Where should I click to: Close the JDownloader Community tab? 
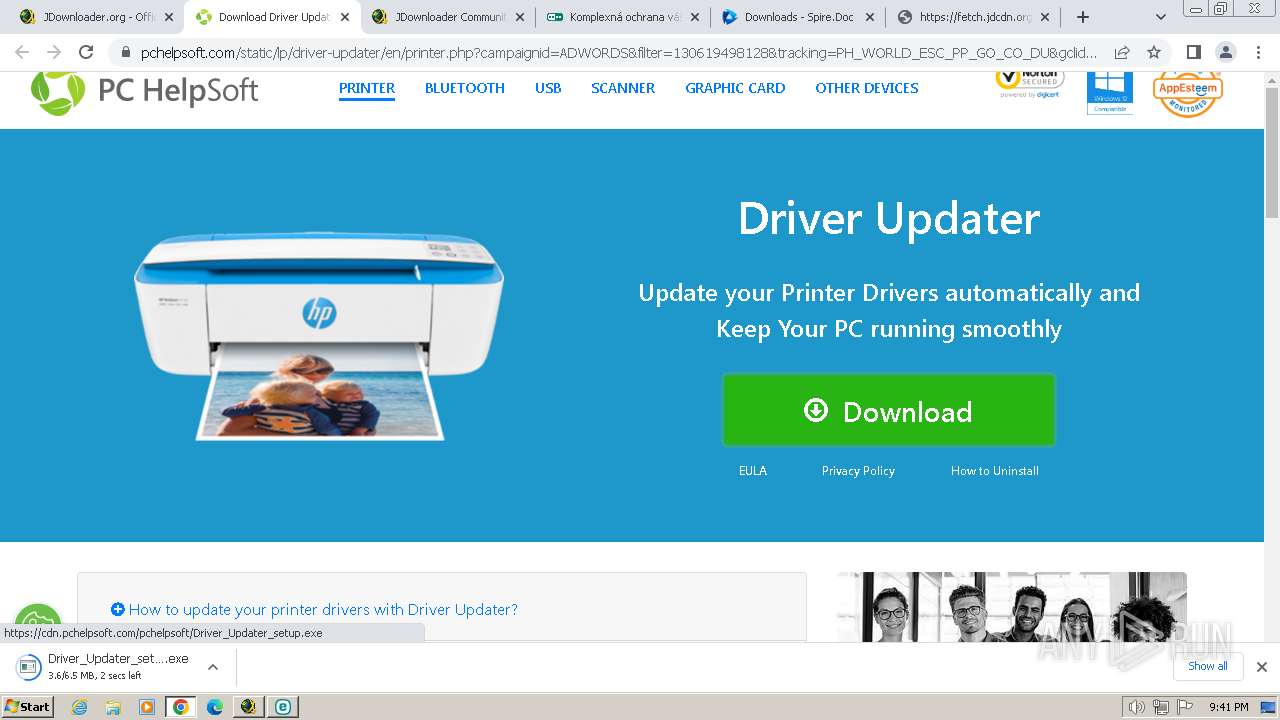pos(520,17)
